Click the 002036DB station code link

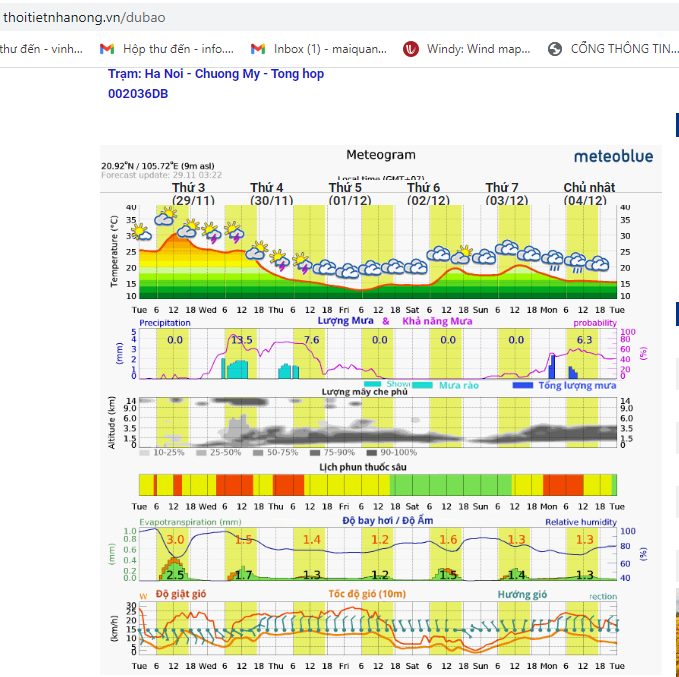[x=138, y=94]
